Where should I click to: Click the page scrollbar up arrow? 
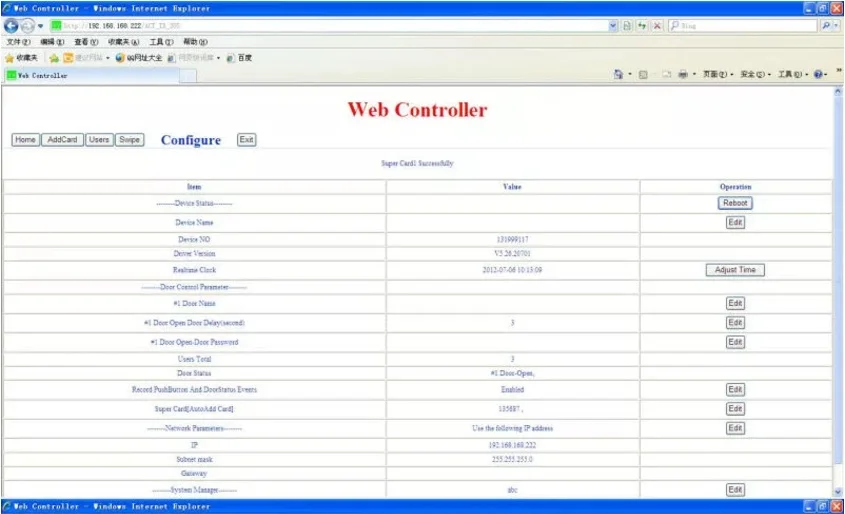pyautogui.click(x=838, y=92)
